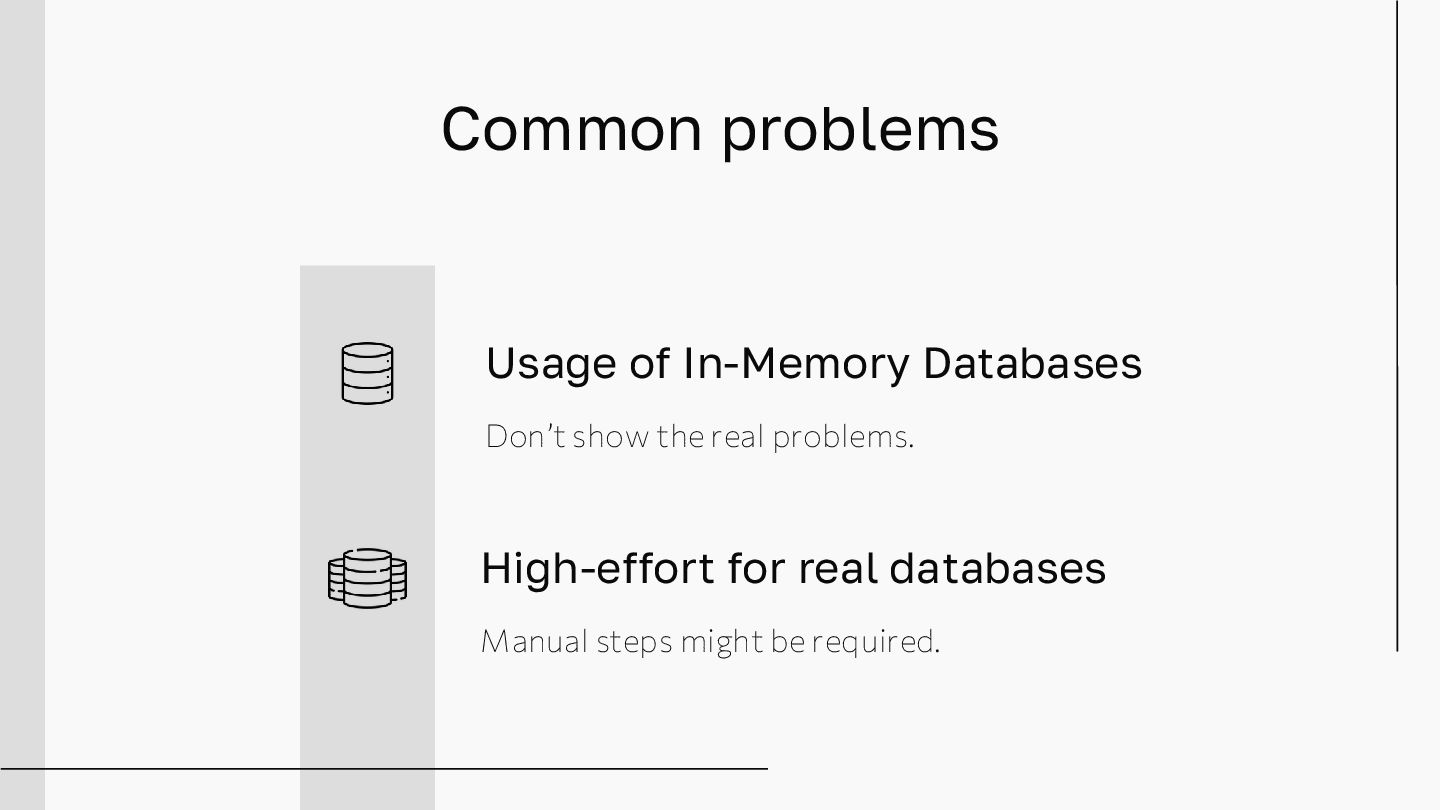
Task: Click the word 'databases' in the second heading
Action: [x=997, y=568]
